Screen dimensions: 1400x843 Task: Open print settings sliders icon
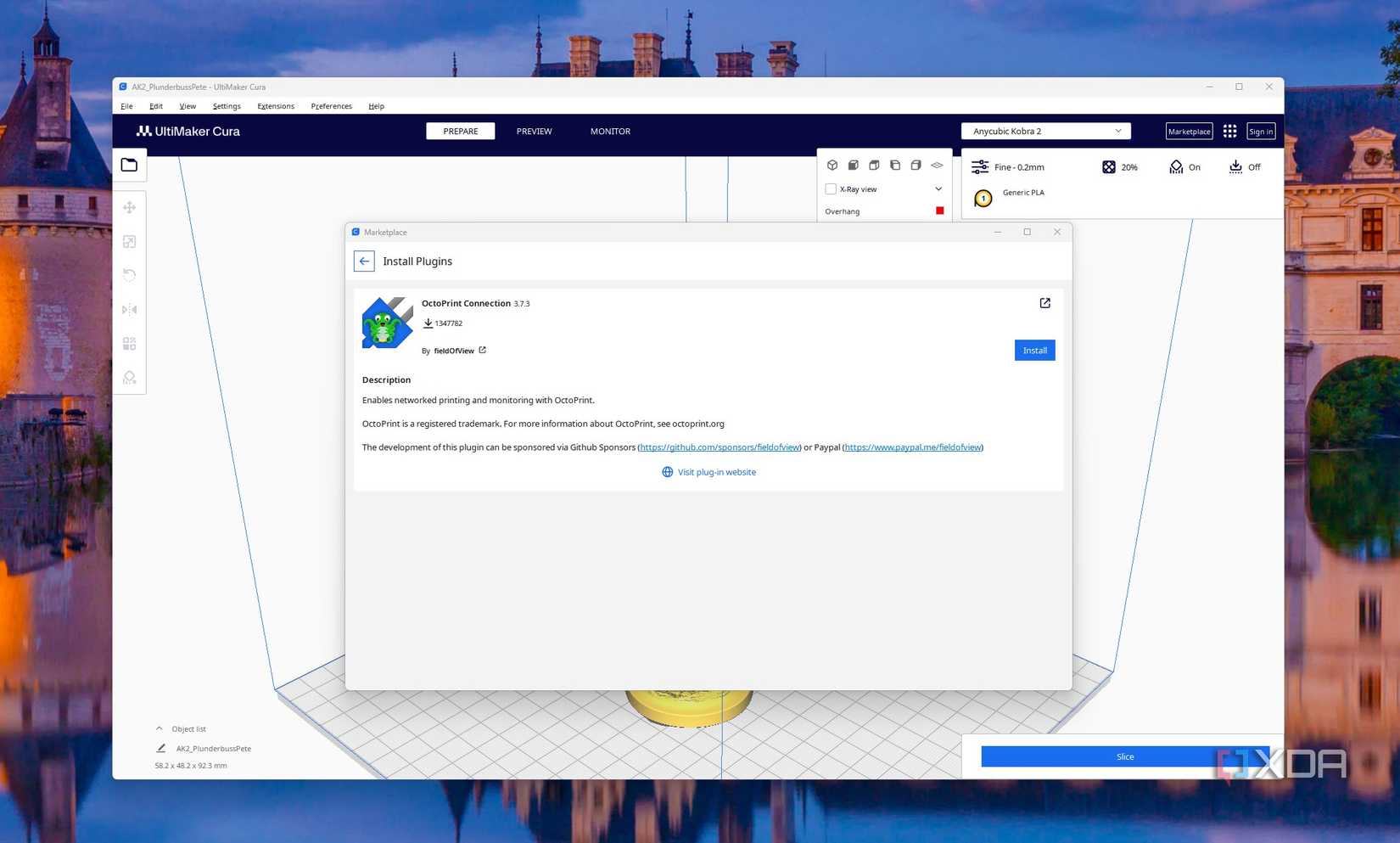click(980, 167)
